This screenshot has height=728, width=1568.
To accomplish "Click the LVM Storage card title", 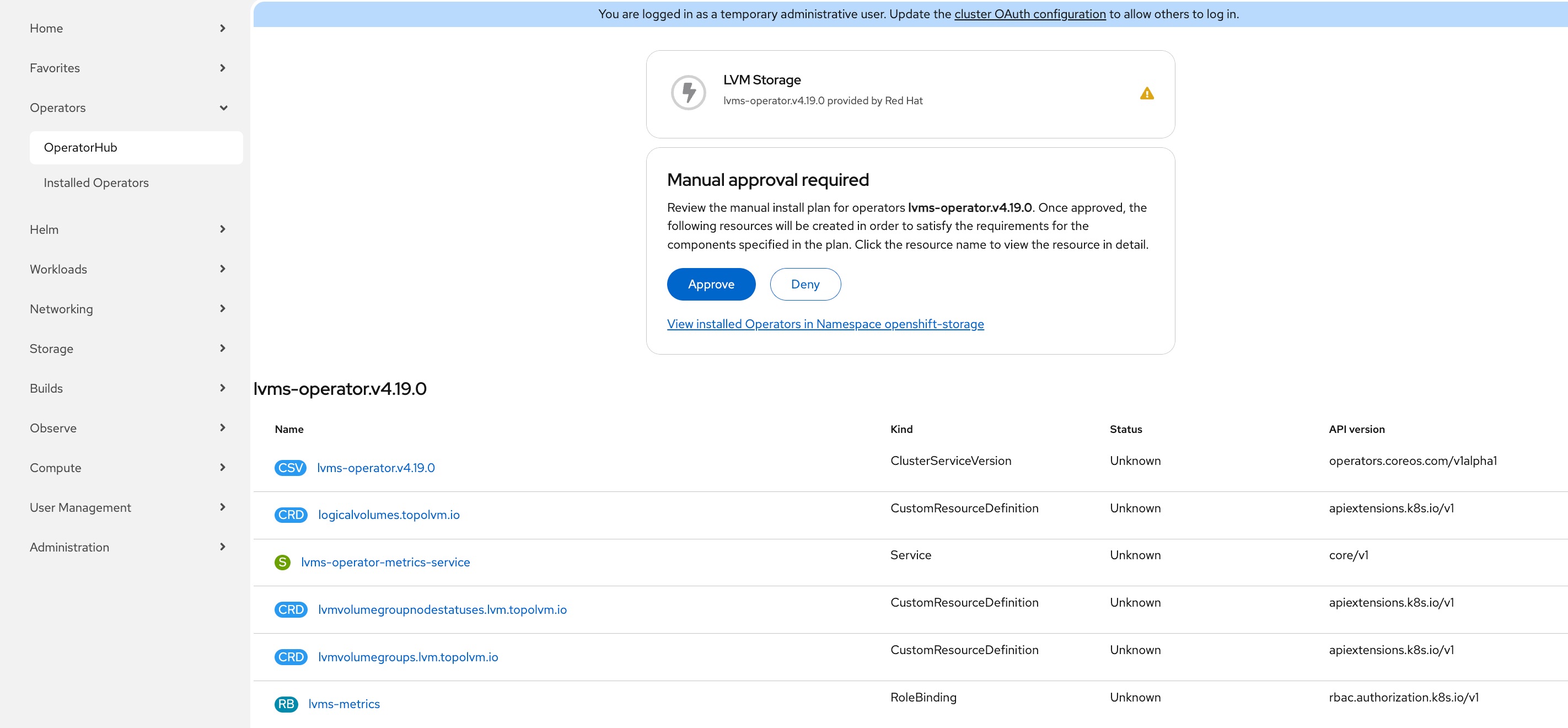I will pos(761,80).
